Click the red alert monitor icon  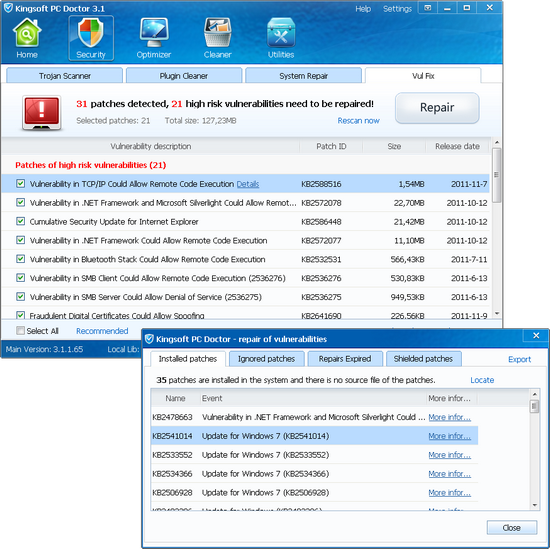pyautogui.click(x=41, y=113)
